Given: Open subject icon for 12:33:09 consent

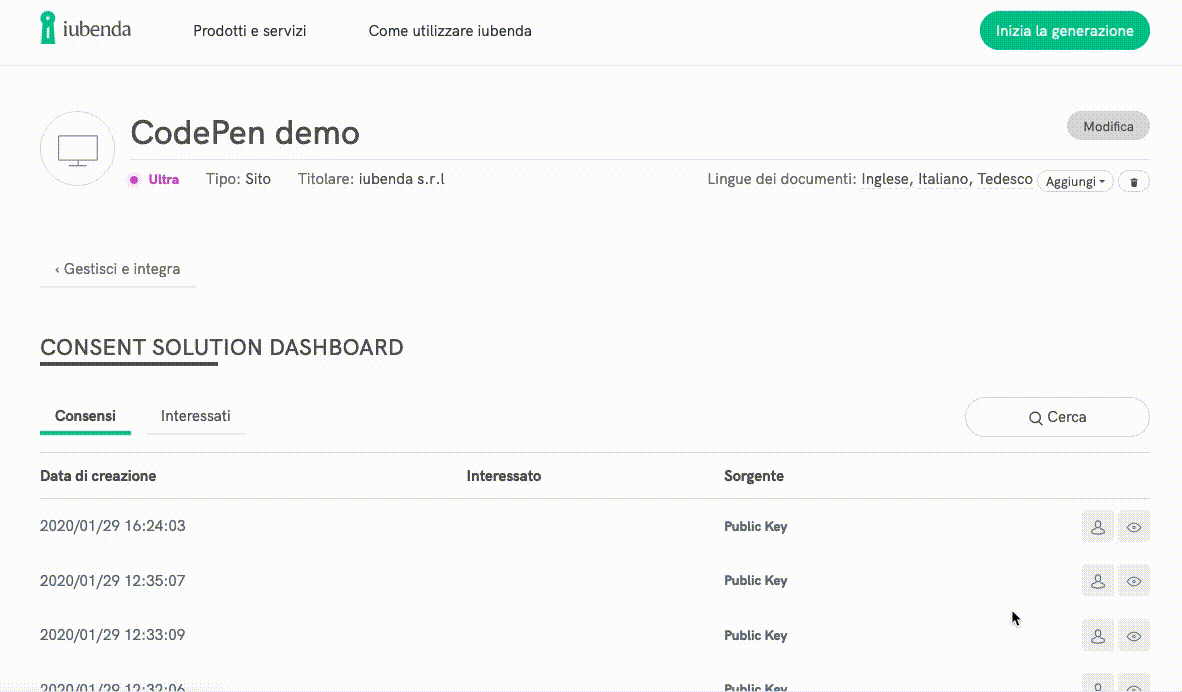Looking at the screenshot, I should point(1097,635).
